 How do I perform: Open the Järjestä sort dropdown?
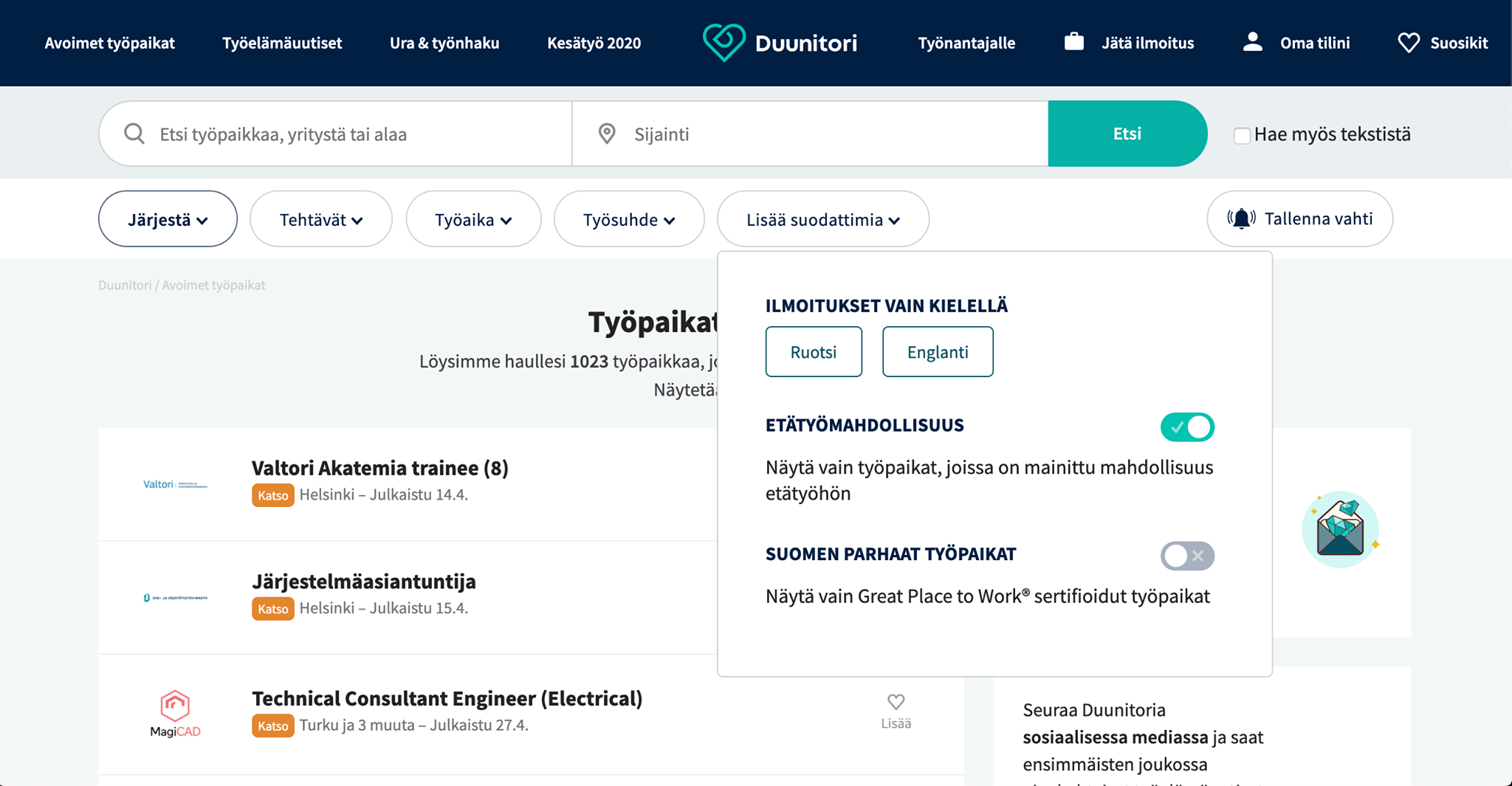pyautogui.click(x=168, y=219)
